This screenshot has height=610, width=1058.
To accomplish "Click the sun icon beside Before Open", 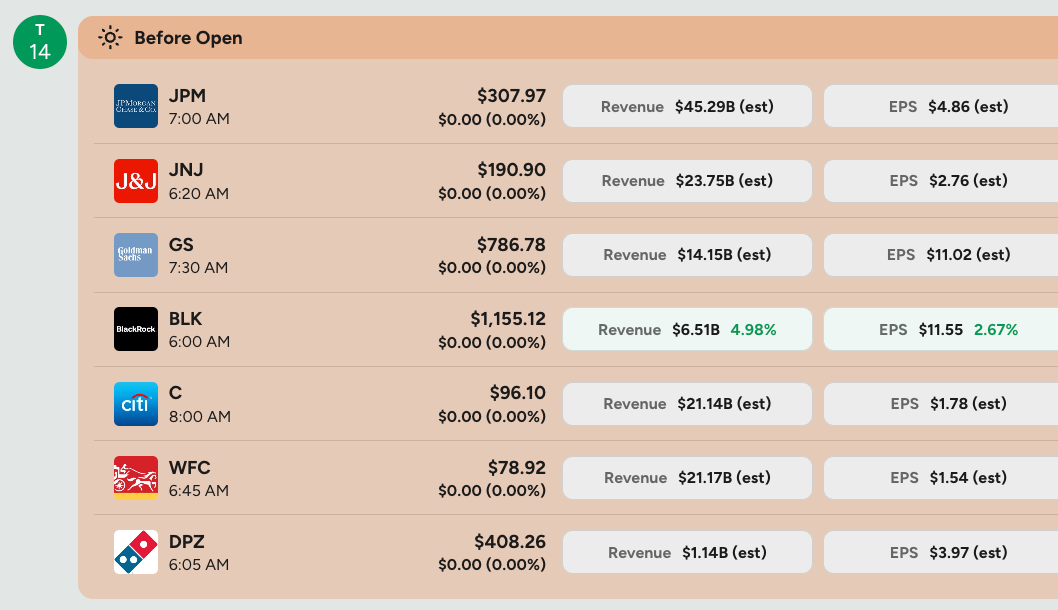I will 110,38.
